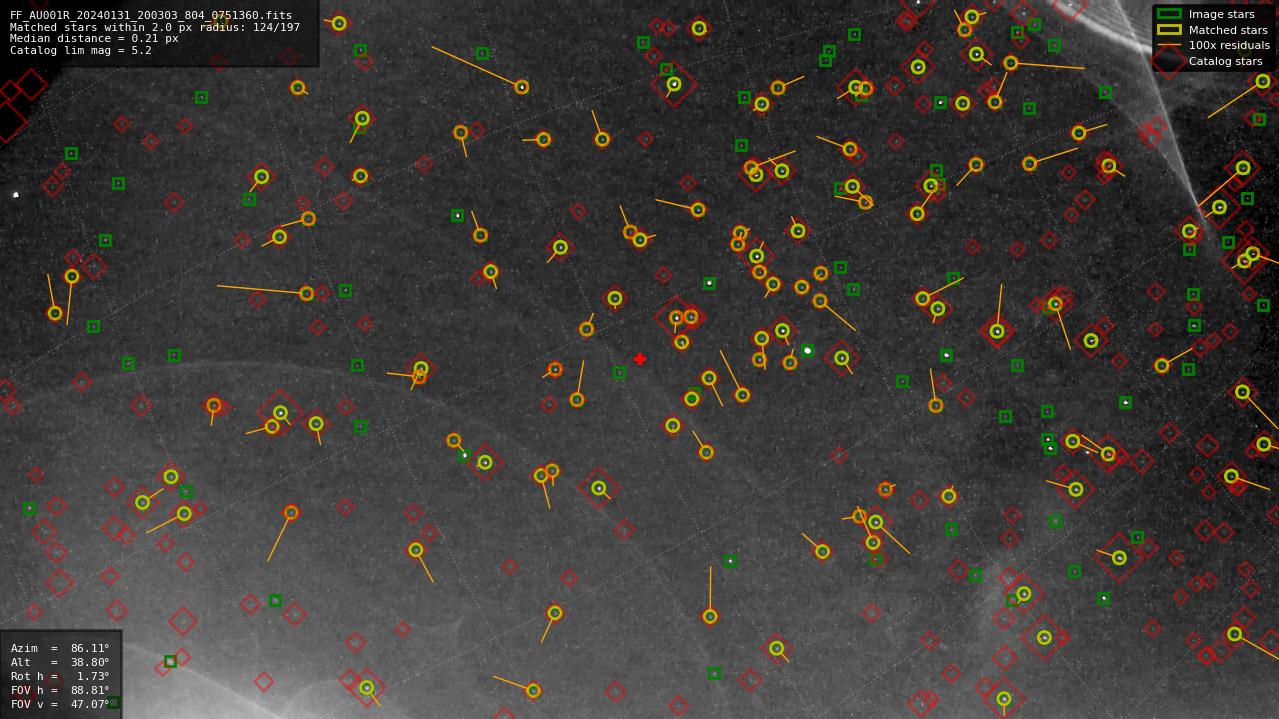Click the orange 100x residuals legend line

coord(1169,45)
